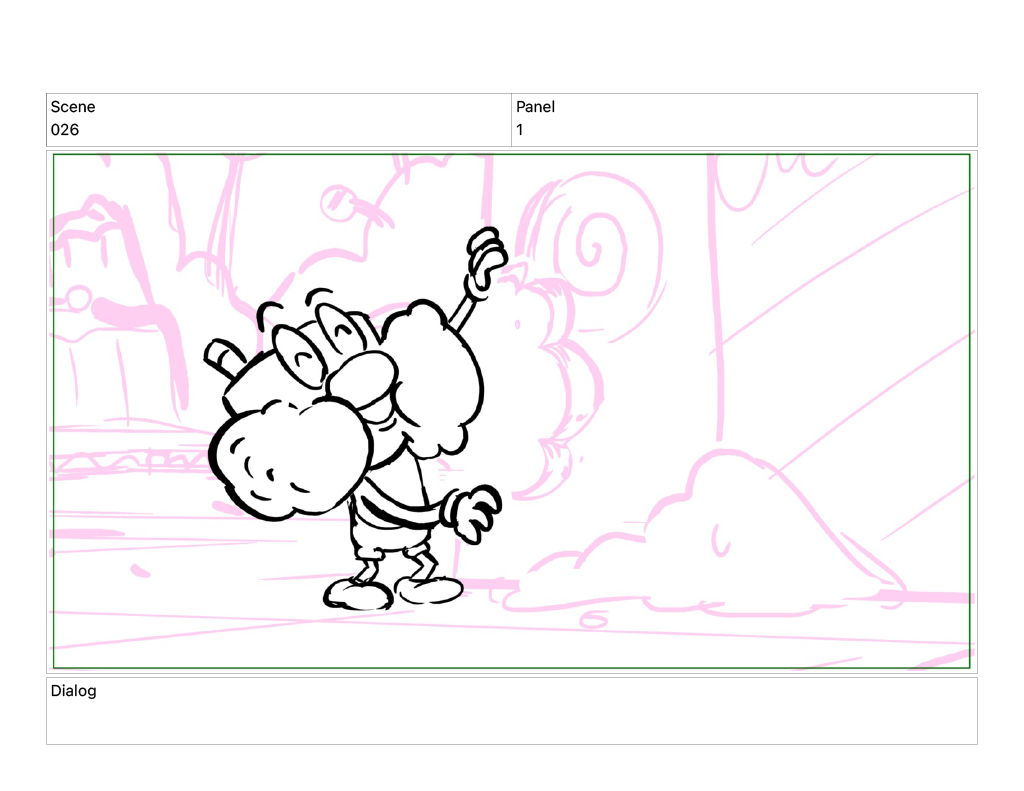Click inside the empty Dialog field
1024x791 pixels.
tap(511, 720)
